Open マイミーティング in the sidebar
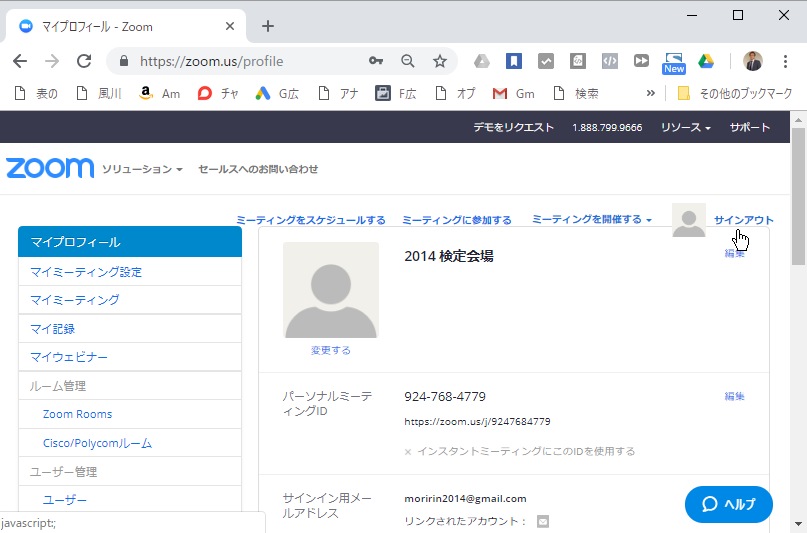This screenshot has width=807, height=533. click(130, 300)
